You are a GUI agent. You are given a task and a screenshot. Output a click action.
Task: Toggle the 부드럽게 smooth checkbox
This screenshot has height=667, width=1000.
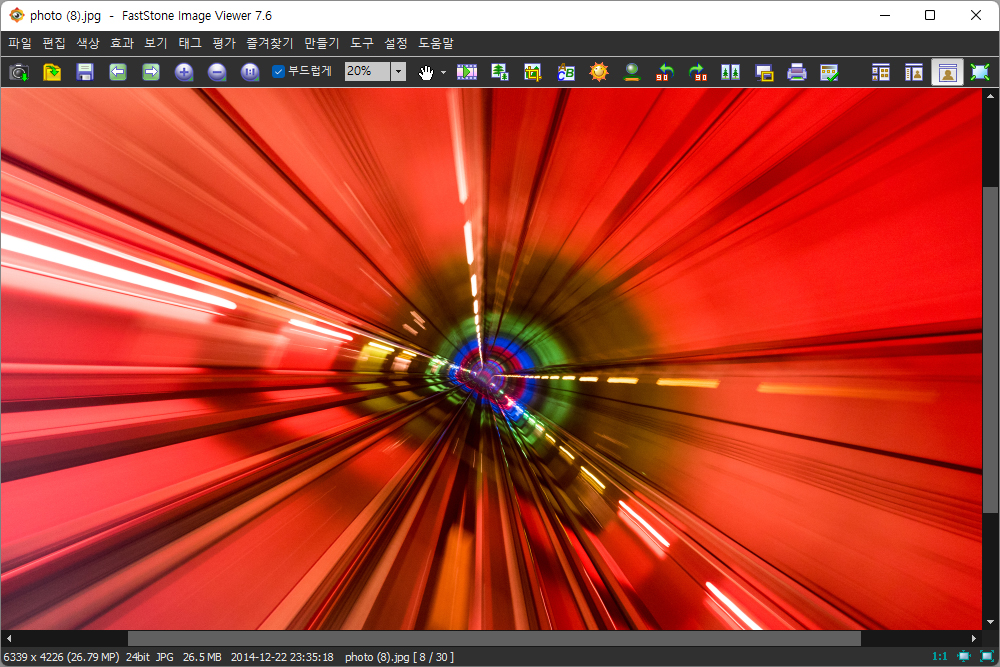[x=278, y=71]
